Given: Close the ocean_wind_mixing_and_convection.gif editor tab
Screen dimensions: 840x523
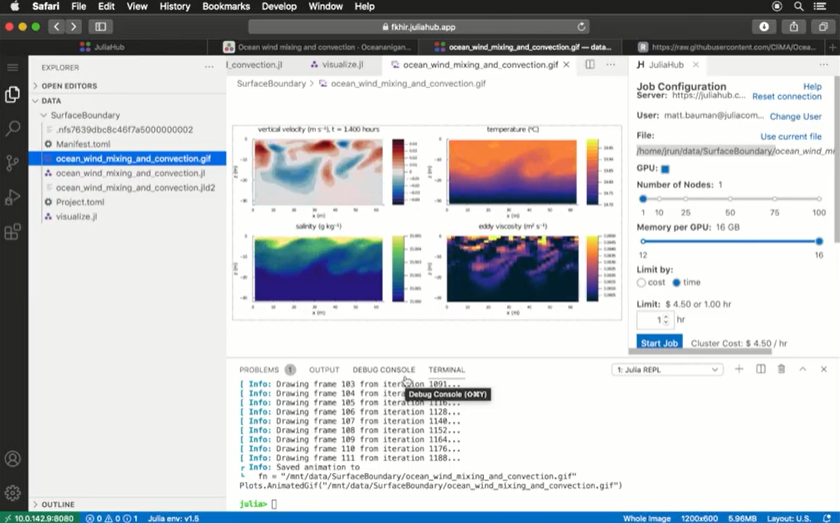Looking at the screenshot, I should [566, 64].
